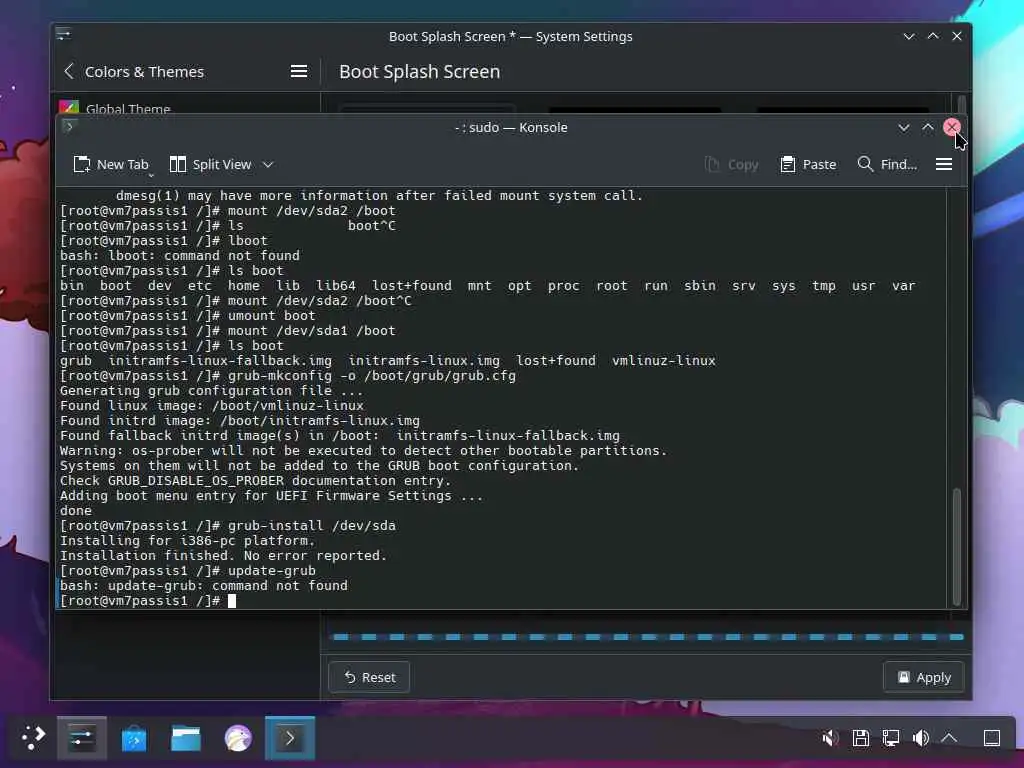Minimize the Konsole window
The height and width of the screenshot is (768, 1024).
(x=904, y=127)
